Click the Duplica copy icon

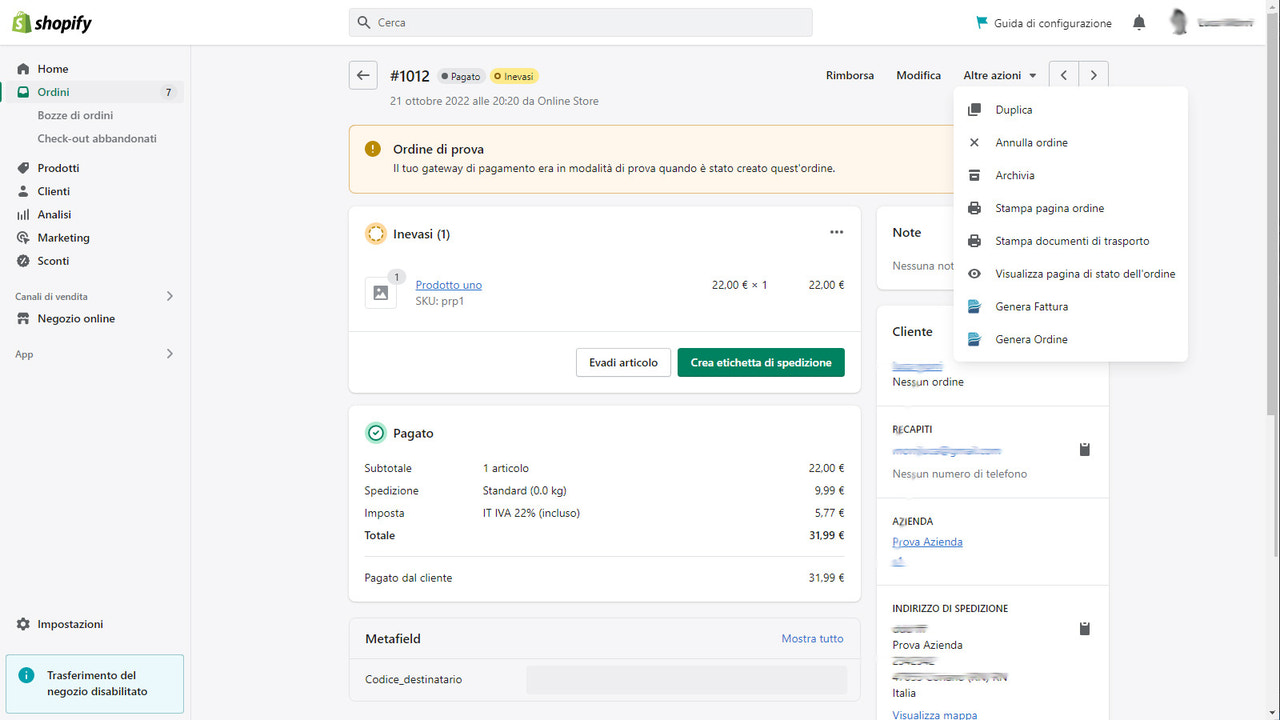[x=975, y=110]
